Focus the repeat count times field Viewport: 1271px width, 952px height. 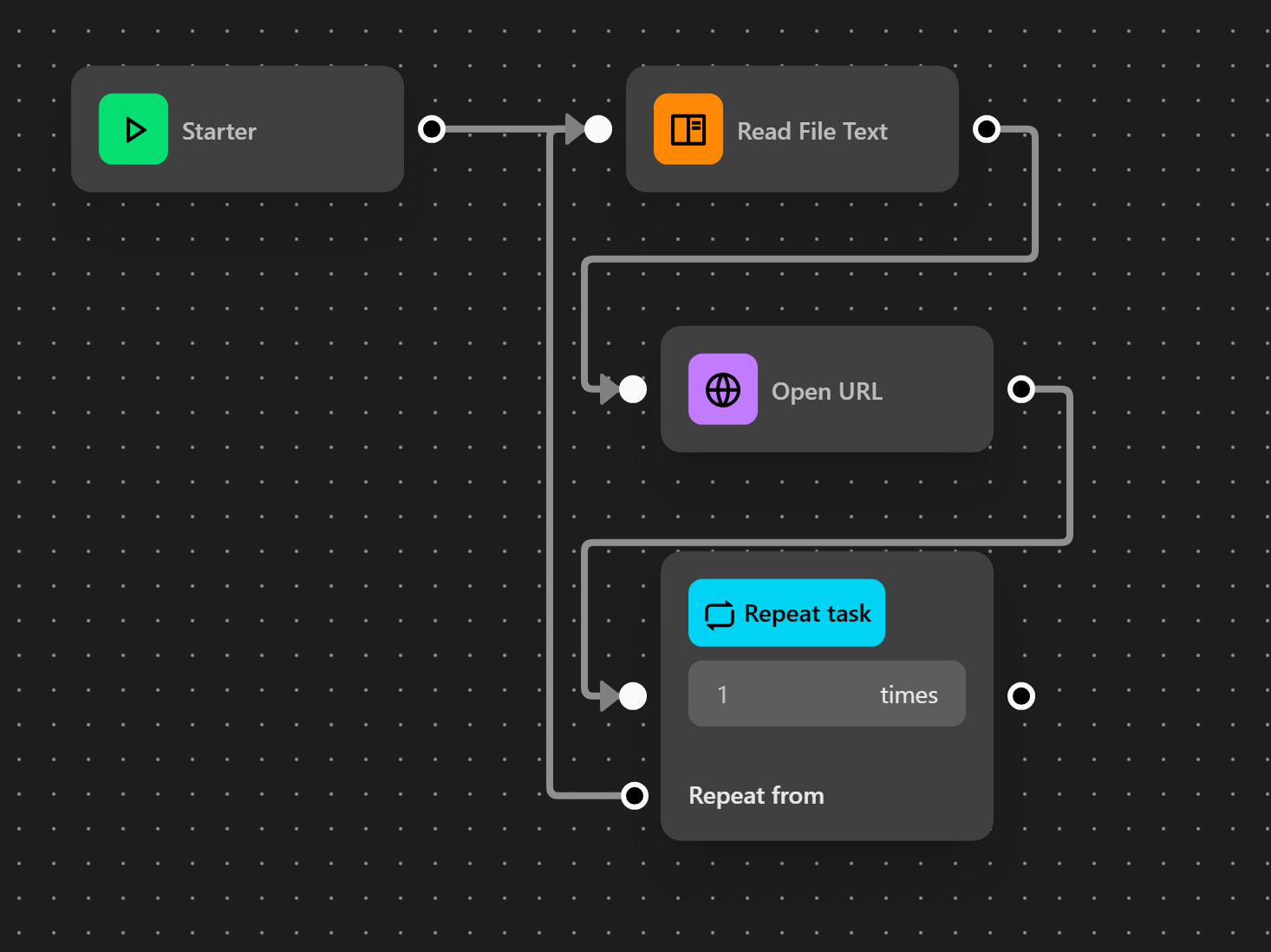[826, 694]
